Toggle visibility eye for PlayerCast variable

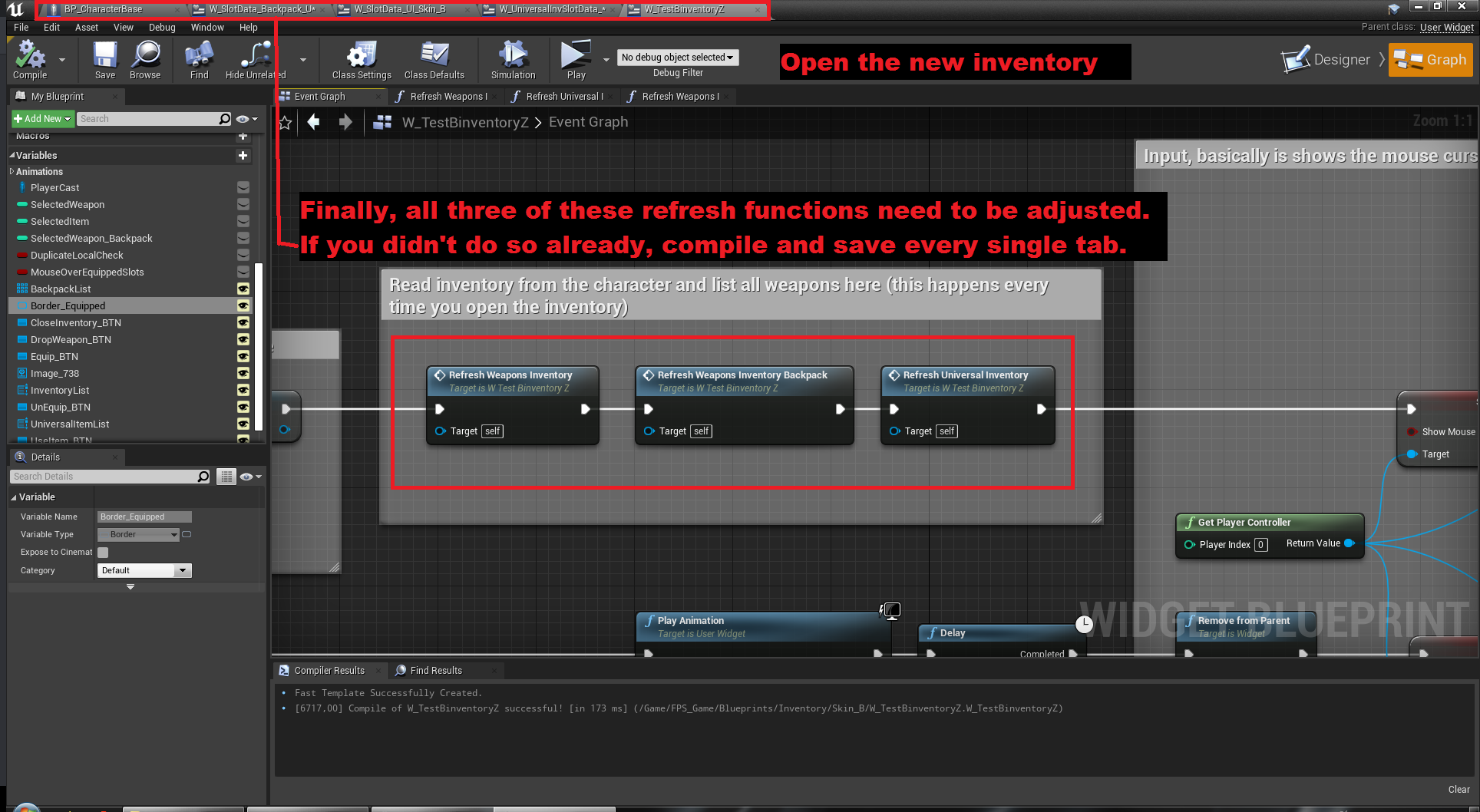click(243, 187)
